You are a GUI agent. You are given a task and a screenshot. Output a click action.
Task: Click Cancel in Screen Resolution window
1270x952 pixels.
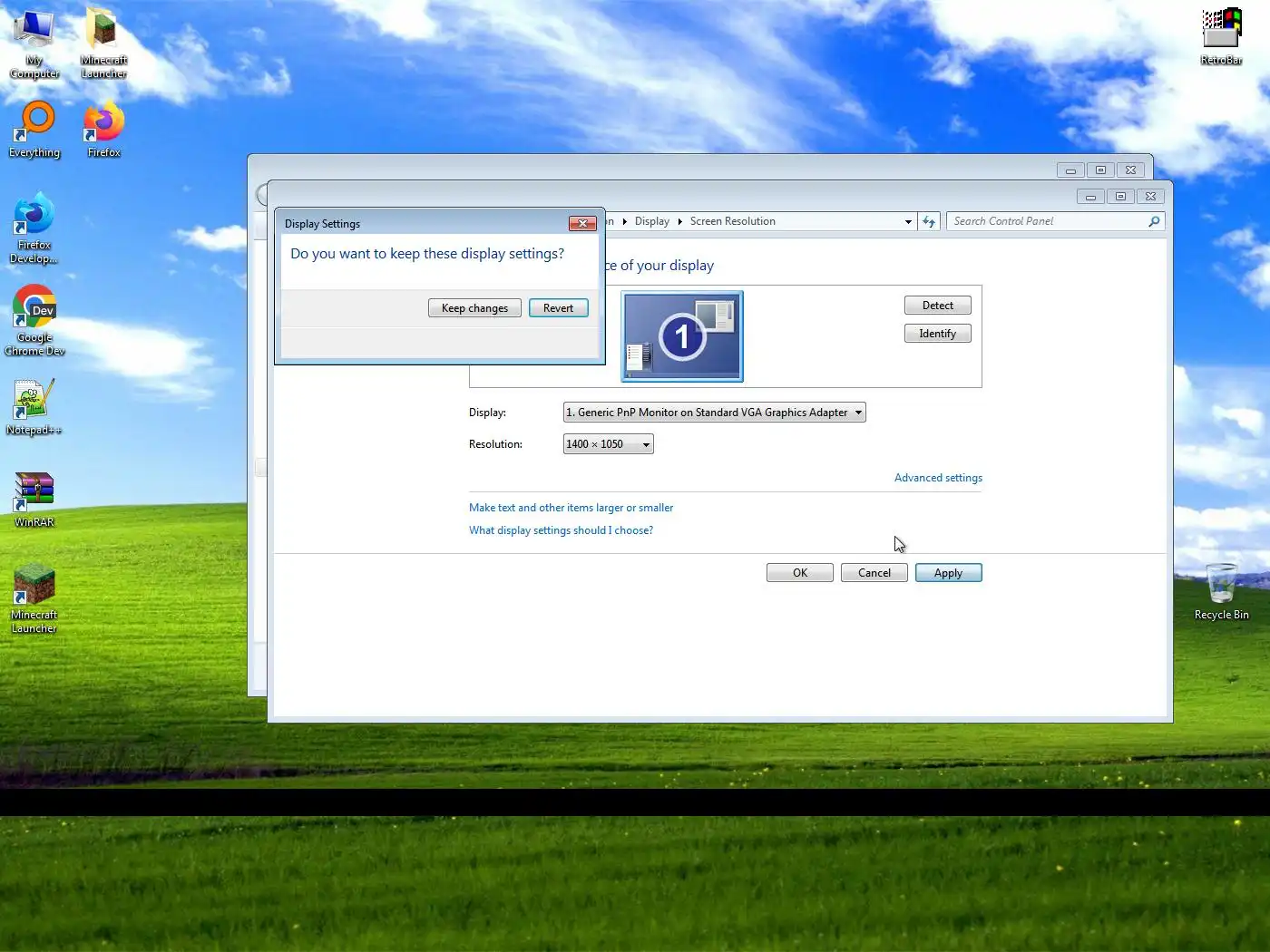[x=874, y=573]
